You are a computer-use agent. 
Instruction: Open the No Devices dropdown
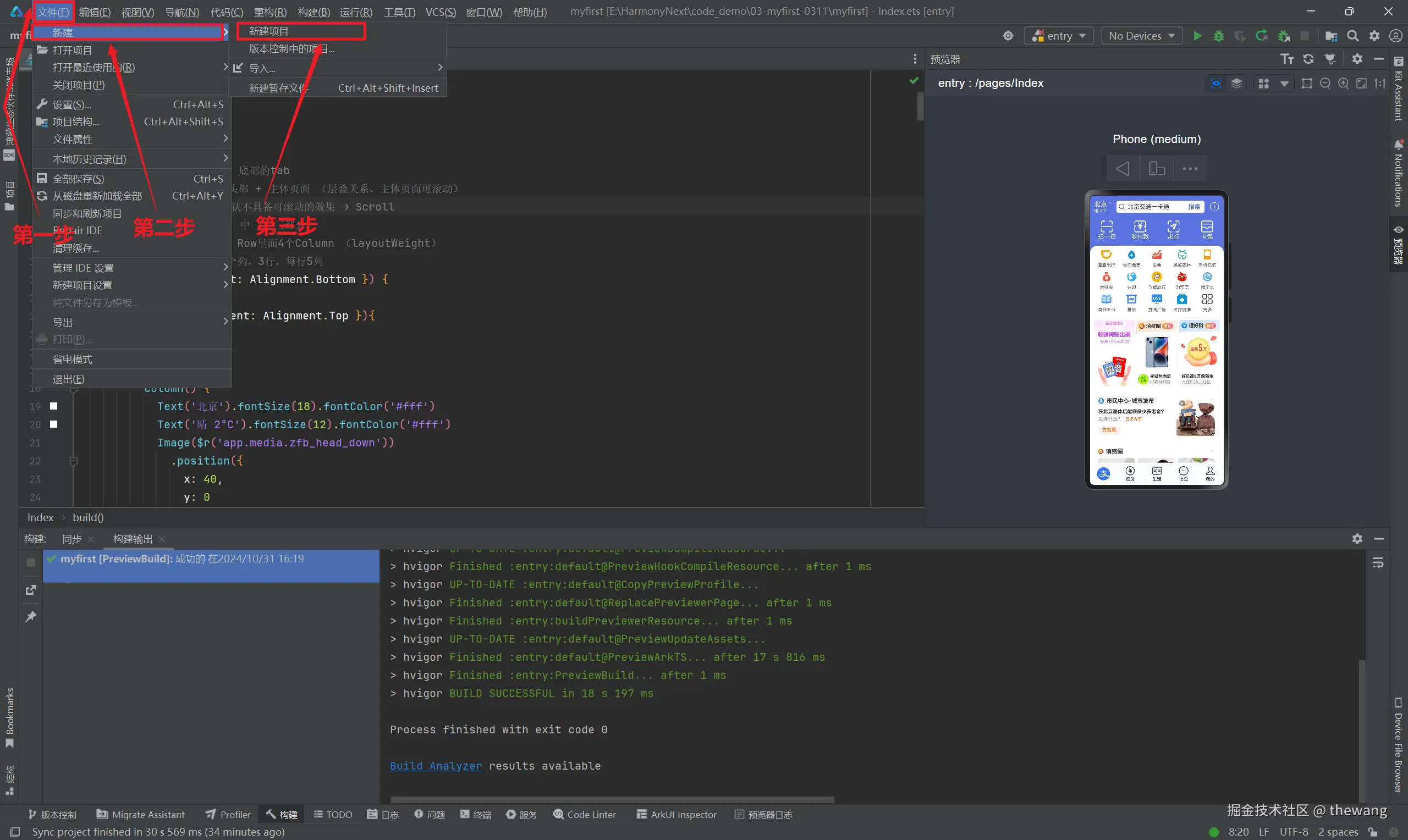coord(1141,36)
